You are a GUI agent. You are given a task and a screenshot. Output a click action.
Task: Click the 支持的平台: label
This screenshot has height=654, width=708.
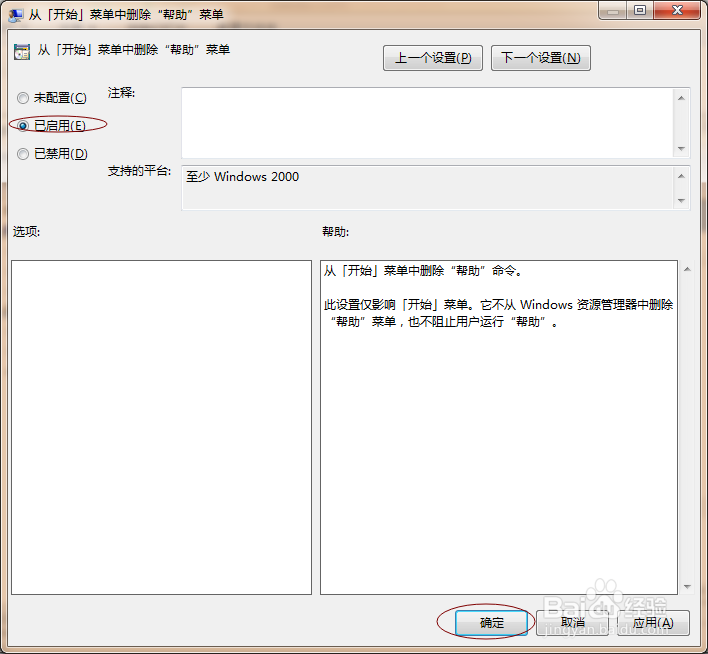click(140, 171)
